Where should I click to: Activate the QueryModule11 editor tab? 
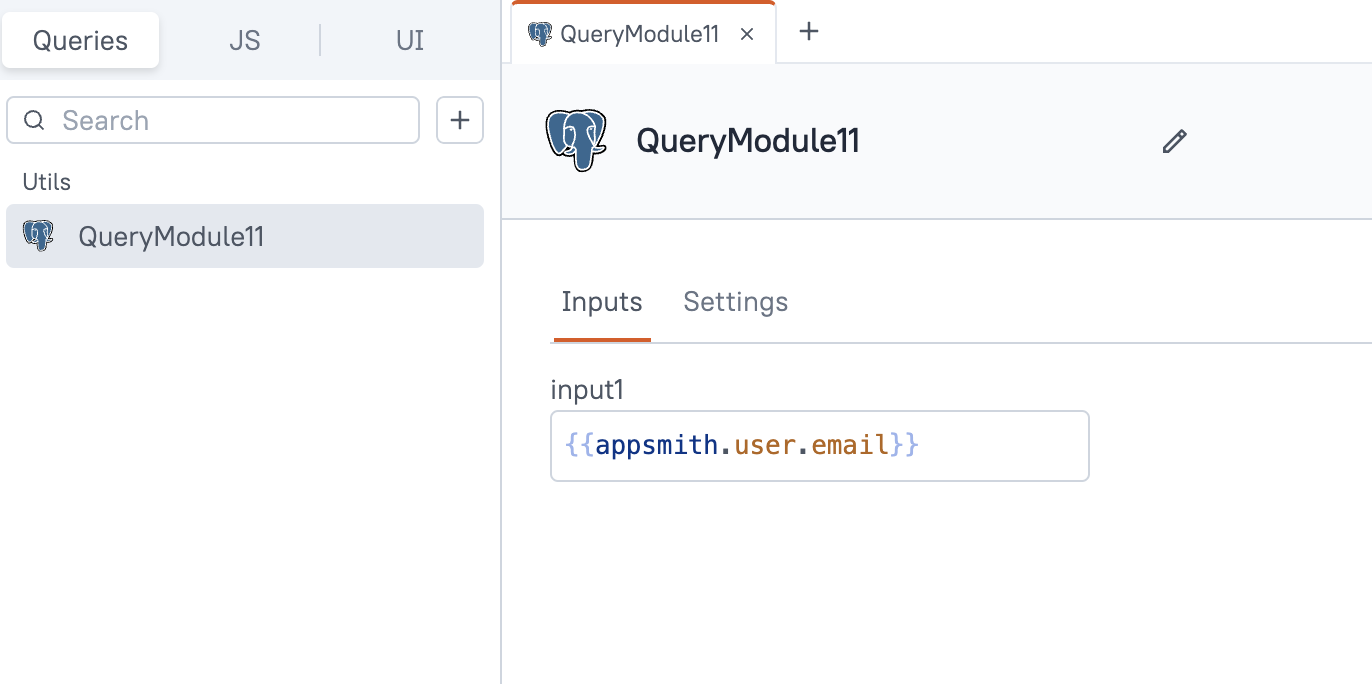coord(638,34)
